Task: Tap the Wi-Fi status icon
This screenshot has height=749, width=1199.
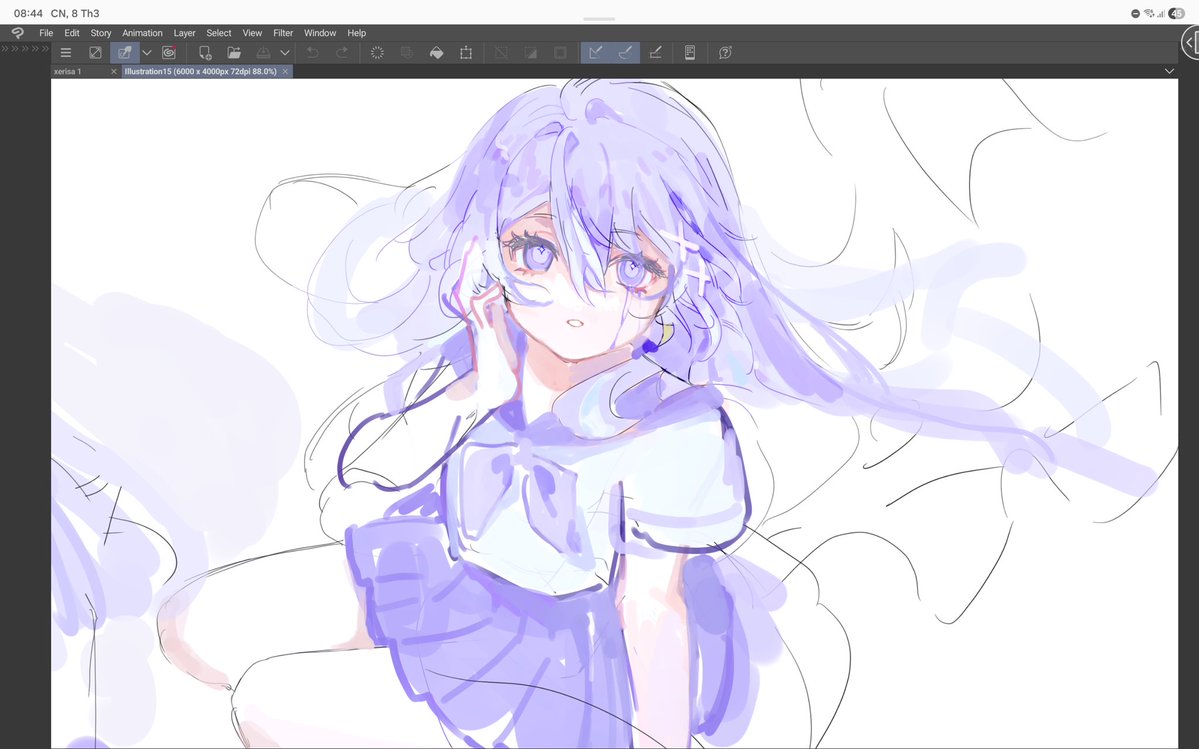Action: pos(1149,13)
